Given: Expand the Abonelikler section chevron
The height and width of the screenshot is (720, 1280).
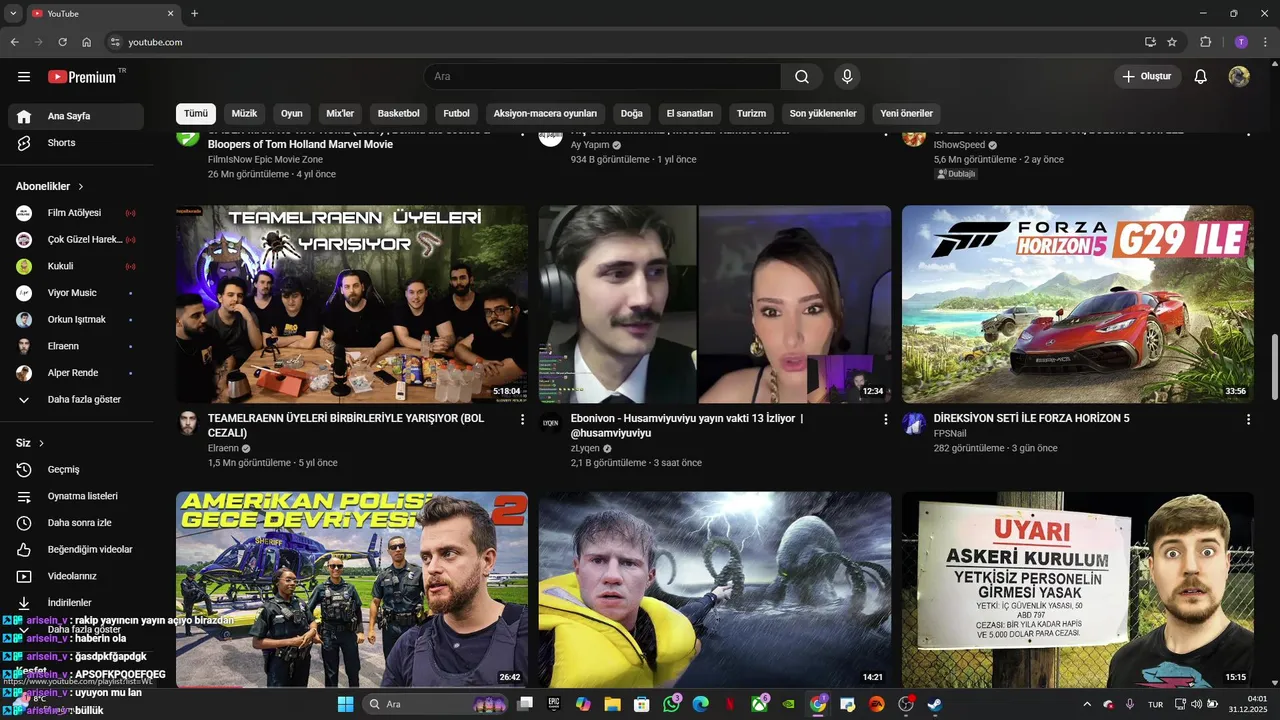Looking at the screenshot, I should pos(81,187).
